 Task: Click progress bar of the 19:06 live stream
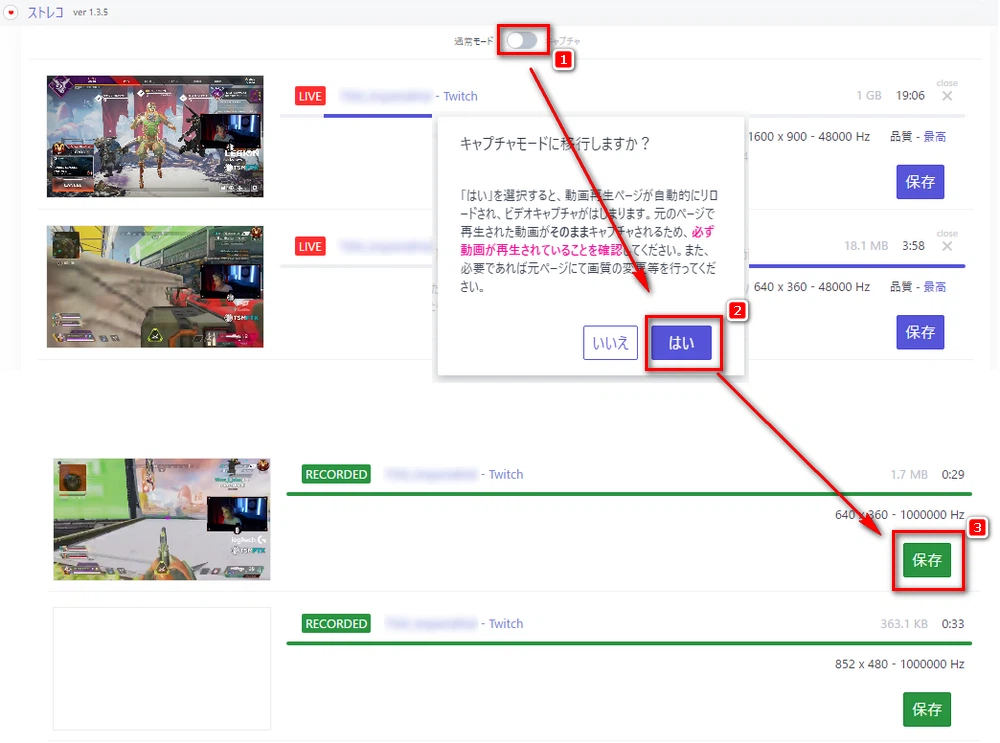[622, 116]
